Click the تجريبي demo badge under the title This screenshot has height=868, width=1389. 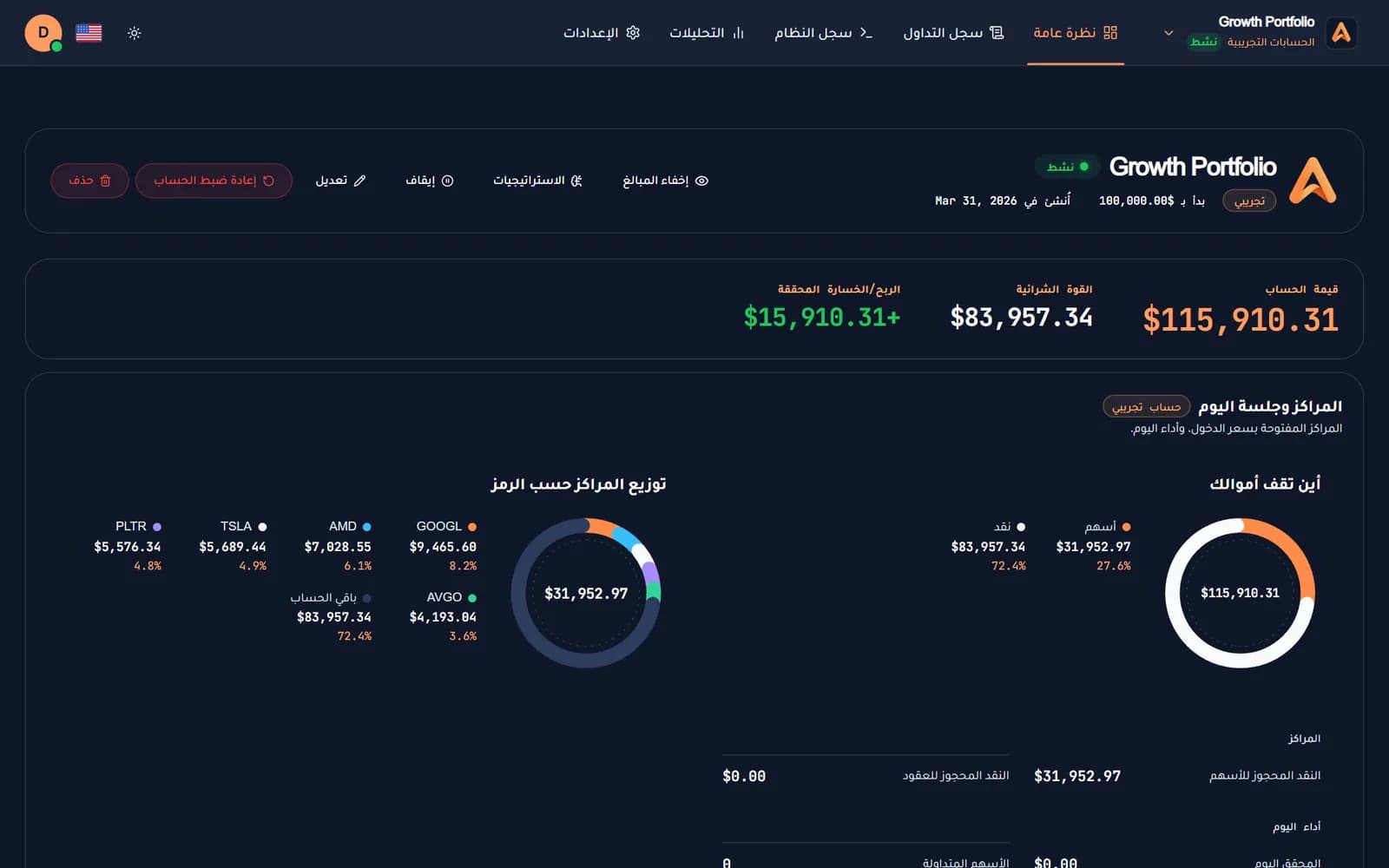1249,201
